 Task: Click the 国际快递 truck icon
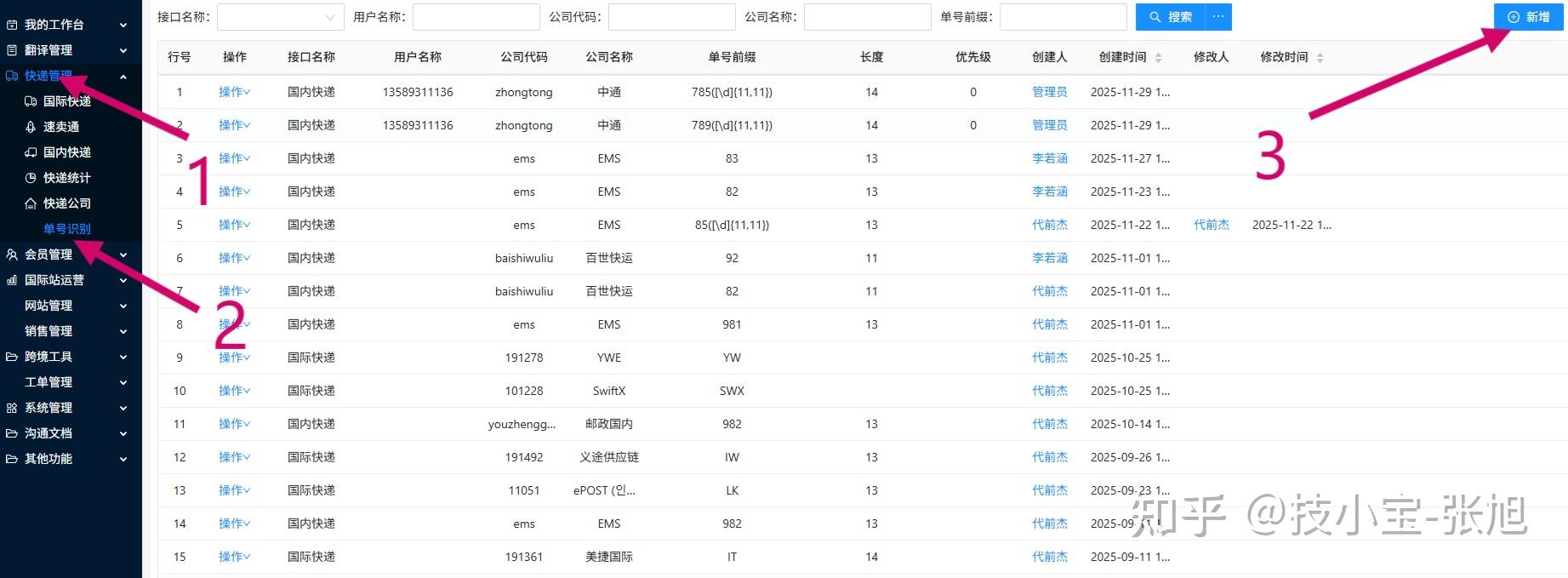click(31, 101)
